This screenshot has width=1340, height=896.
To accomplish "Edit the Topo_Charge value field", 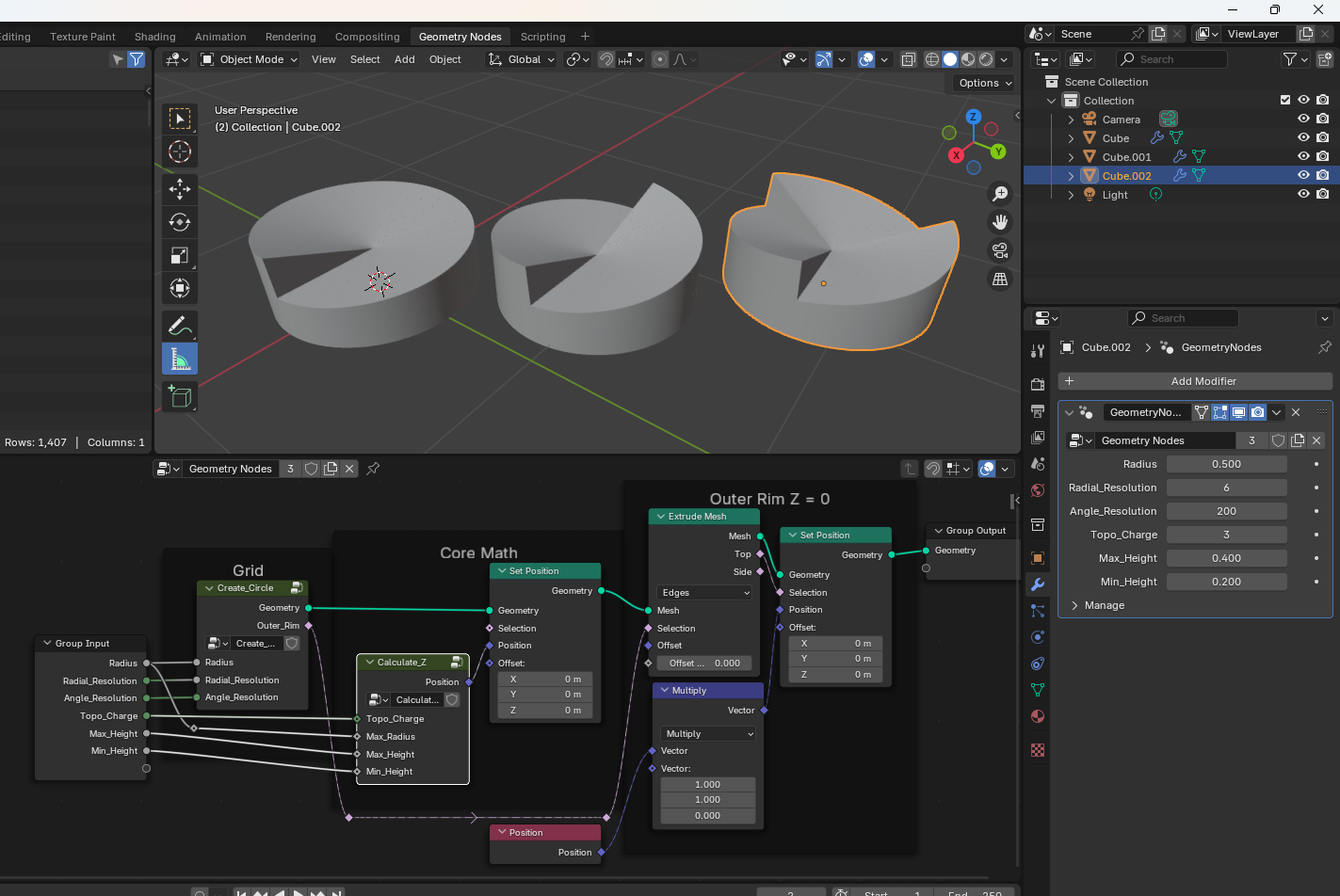I will pos(1226,535).
